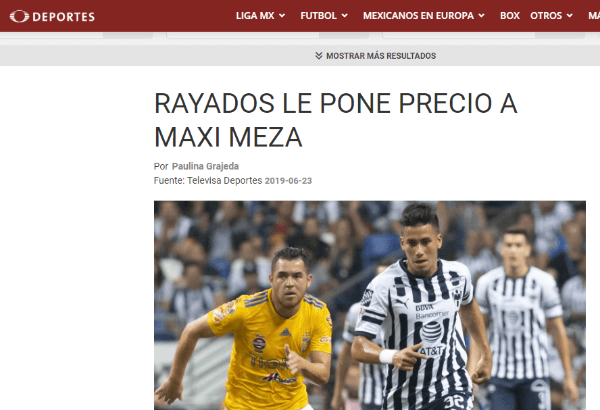Click the partially visible last header menu item
This screenshot has width=600, height=410.
click(x=594, y=16)
